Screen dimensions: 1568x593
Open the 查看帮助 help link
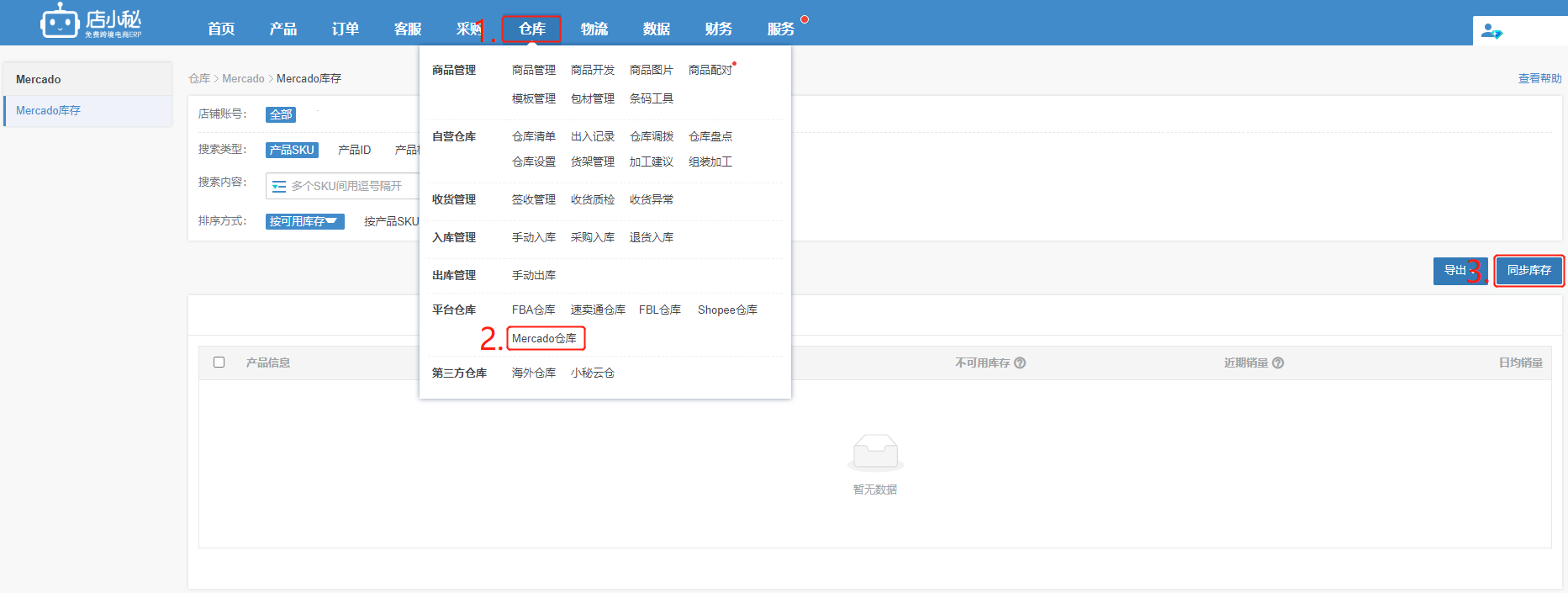pos(1539,78)
